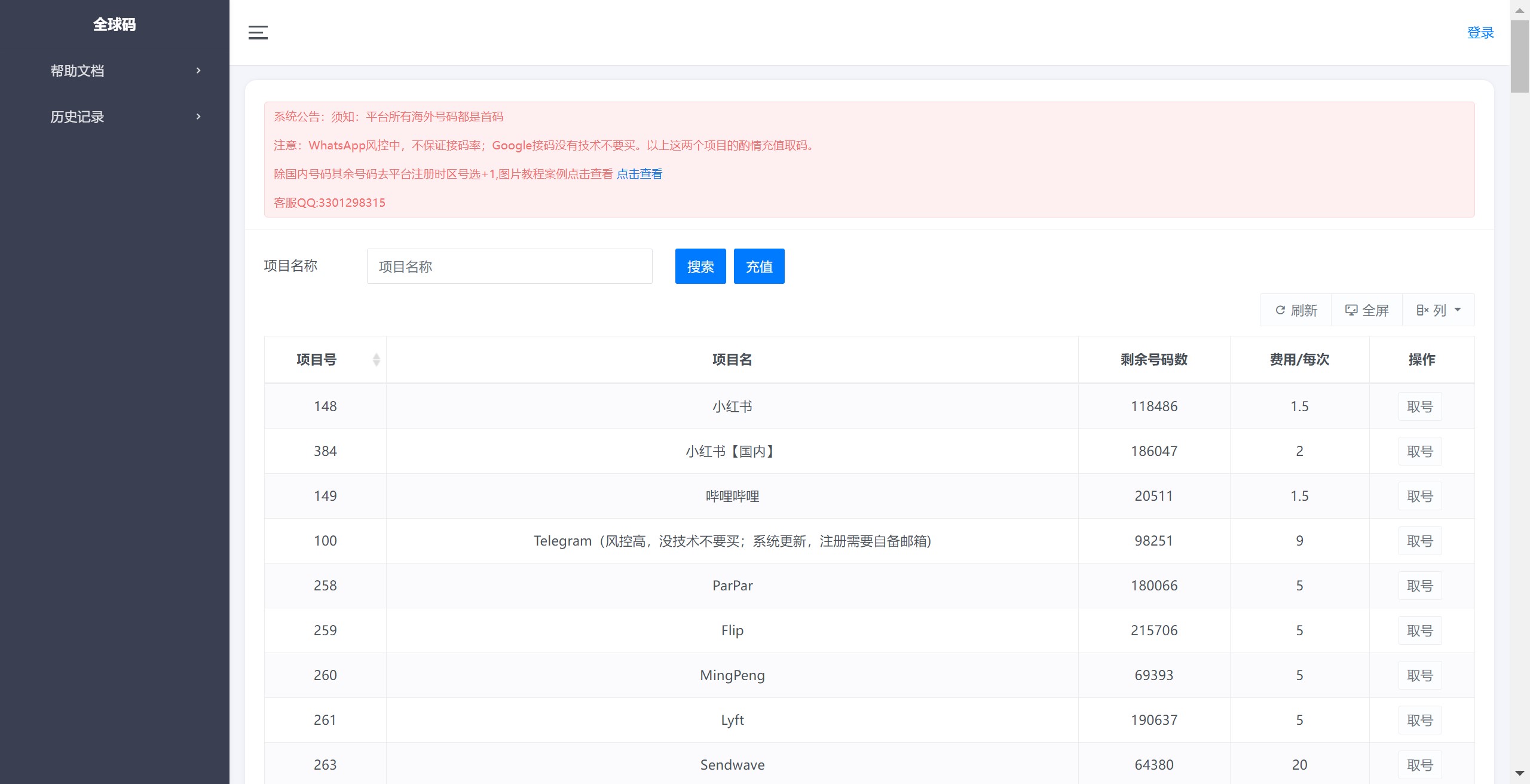Click the 充值 recharge button
Screen dimensions: 1530x784
pos(759,267)
